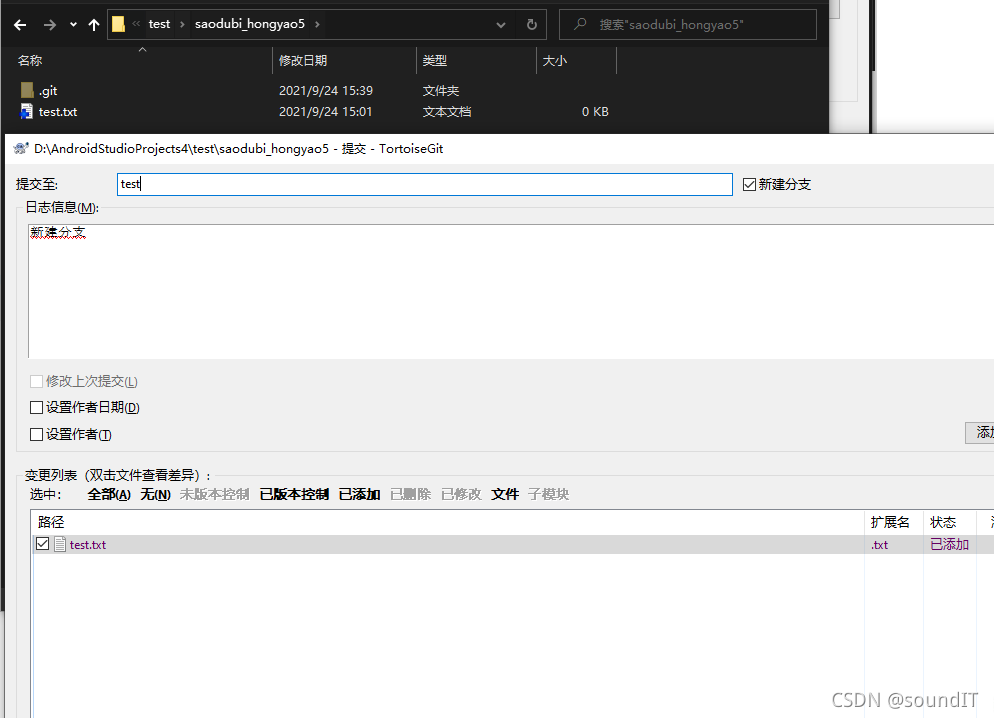Select 无(N) in change list filter
The width and height of the screenshot is (994, 718).
point(155,494)
